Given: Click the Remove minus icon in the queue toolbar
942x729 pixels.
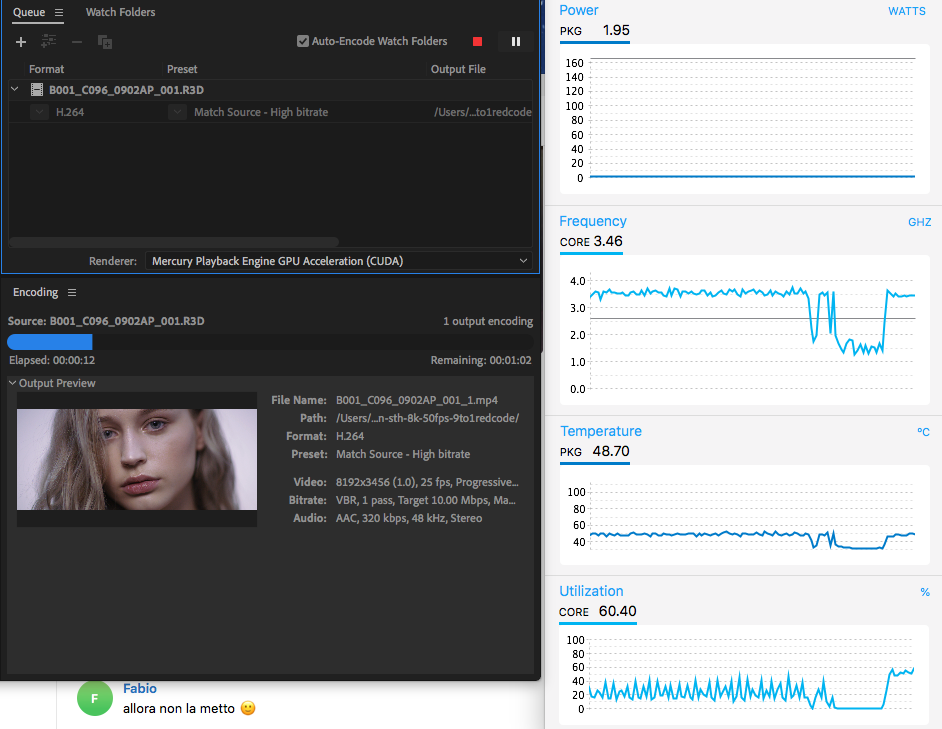Looking at the screenshot, I should coord(77,41).
